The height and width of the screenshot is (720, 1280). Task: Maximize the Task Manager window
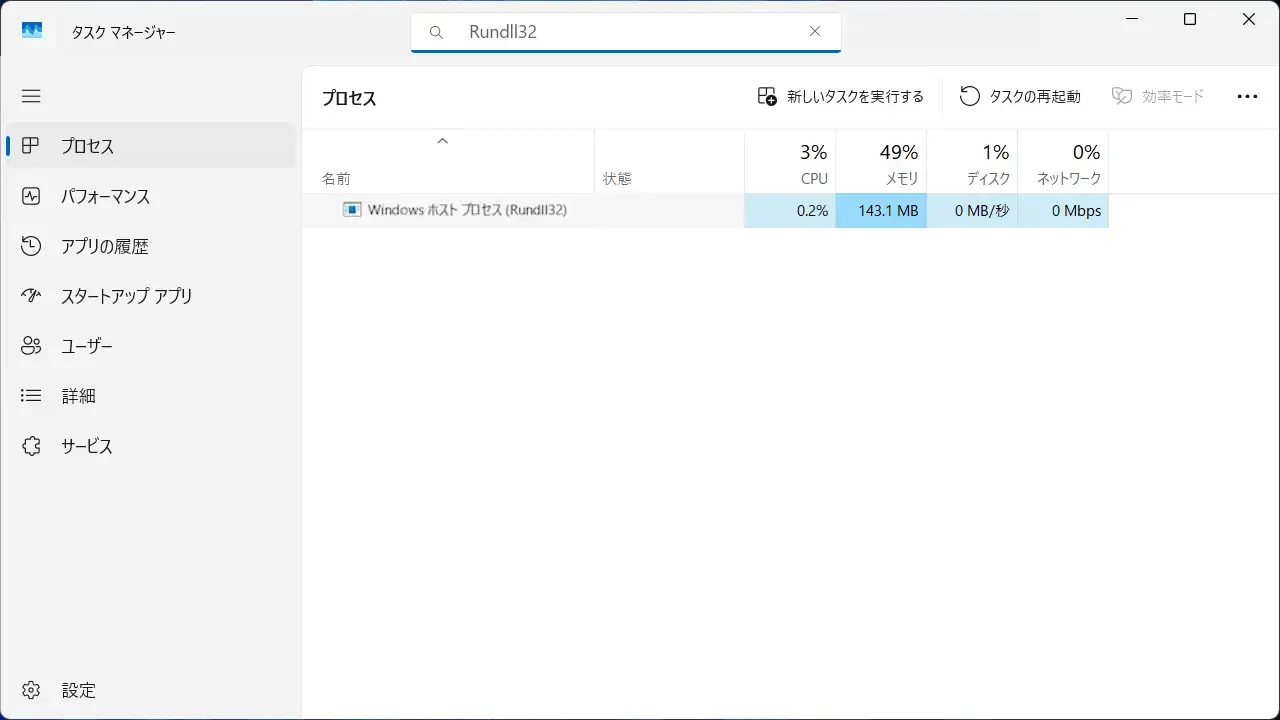pyautogui.click(x=1190, y=19)
